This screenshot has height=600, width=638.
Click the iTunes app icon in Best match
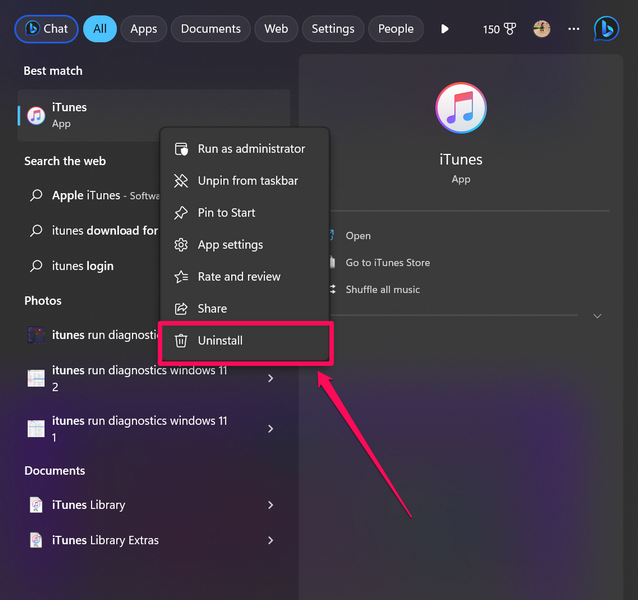(36, 115)
